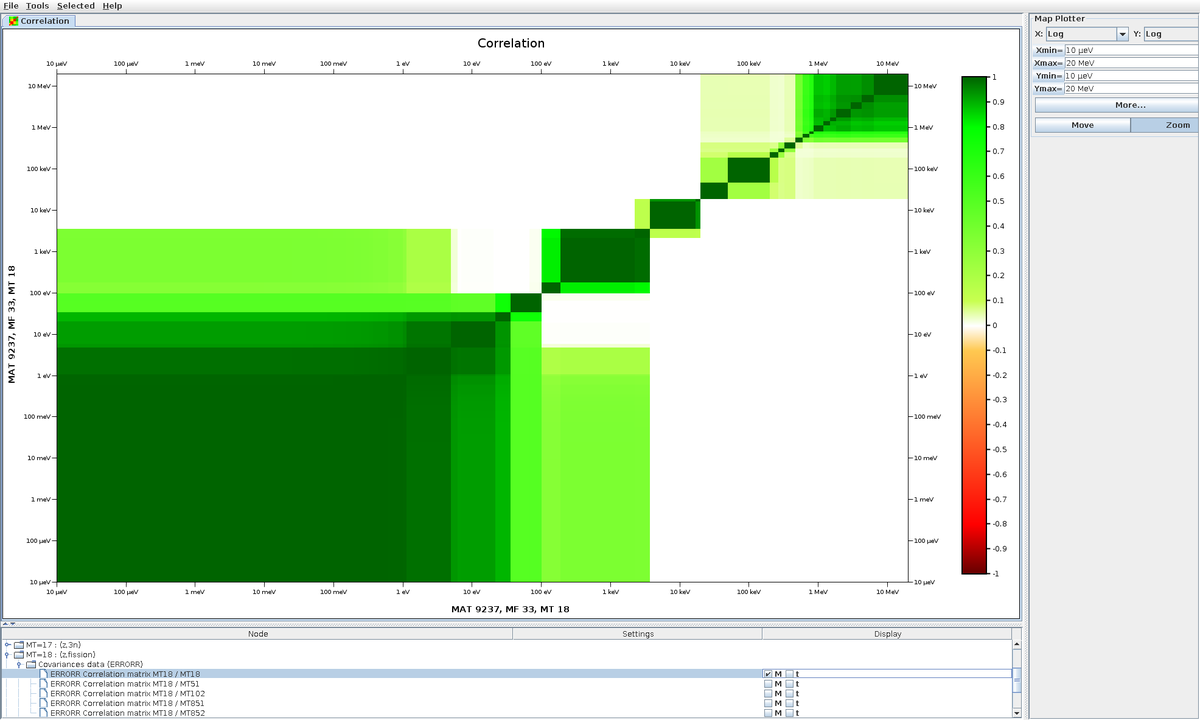Open the Selected menu
1200x720 pixels.
coord(76,6)
